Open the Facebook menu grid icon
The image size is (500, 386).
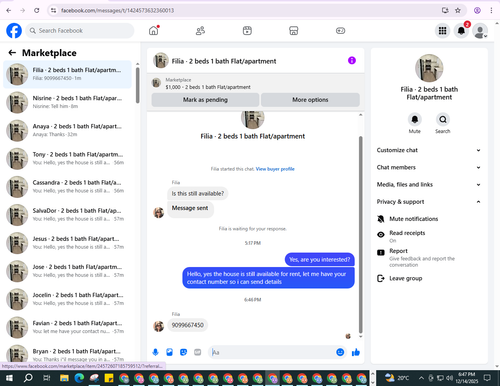442,31
